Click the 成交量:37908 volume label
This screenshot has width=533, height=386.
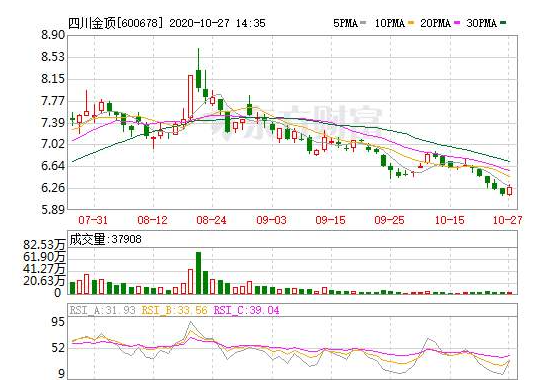point(105,240)
